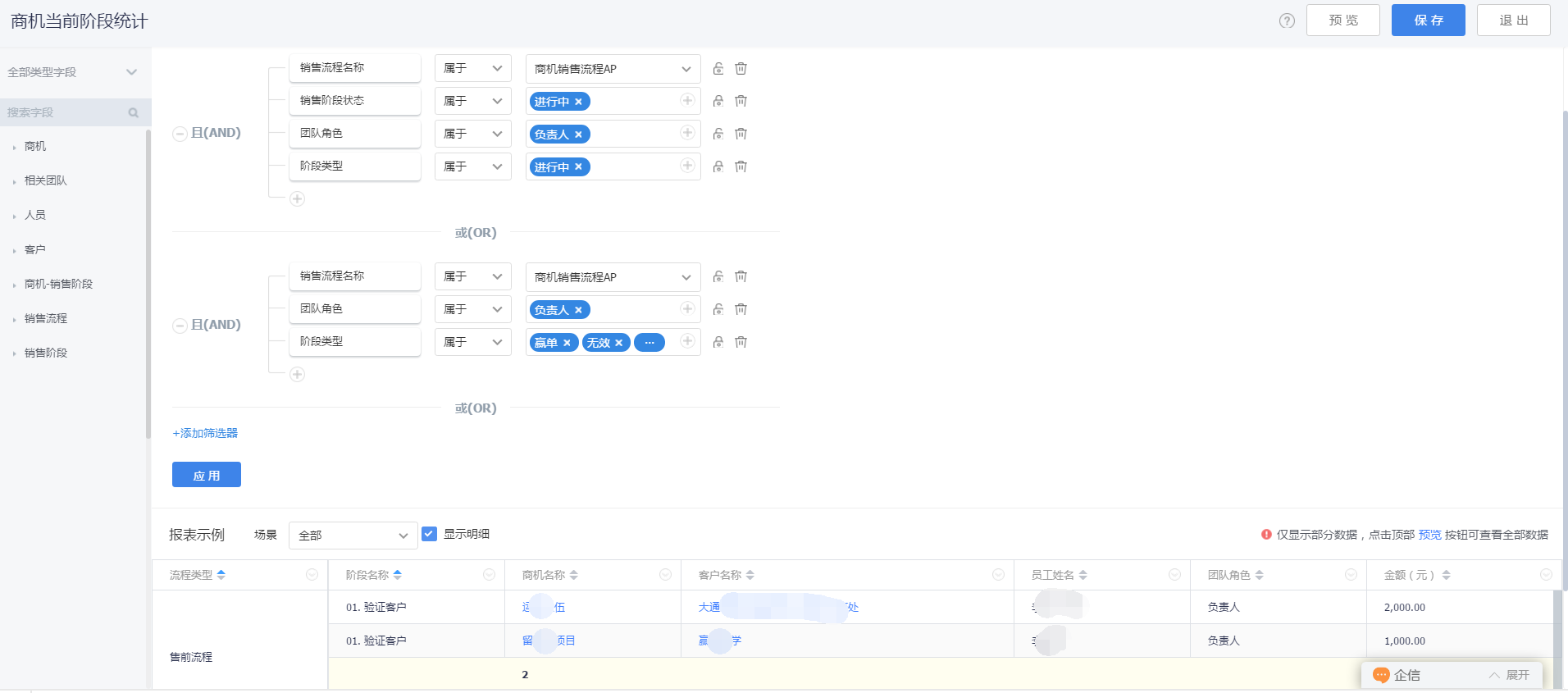
Task: Delete the first group 阶段类型 filter row
Action: tap(741, 166)
